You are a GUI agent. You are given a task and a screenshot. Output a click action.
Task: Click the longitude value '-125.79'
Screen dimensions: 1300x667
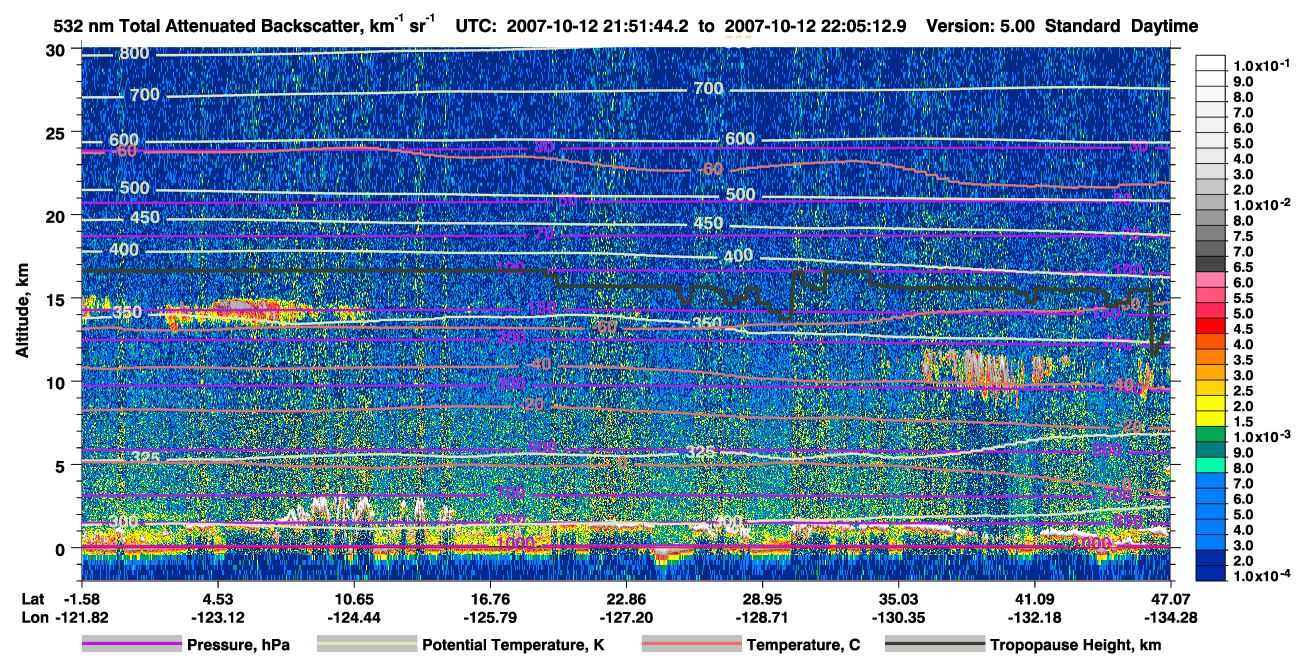489,616
